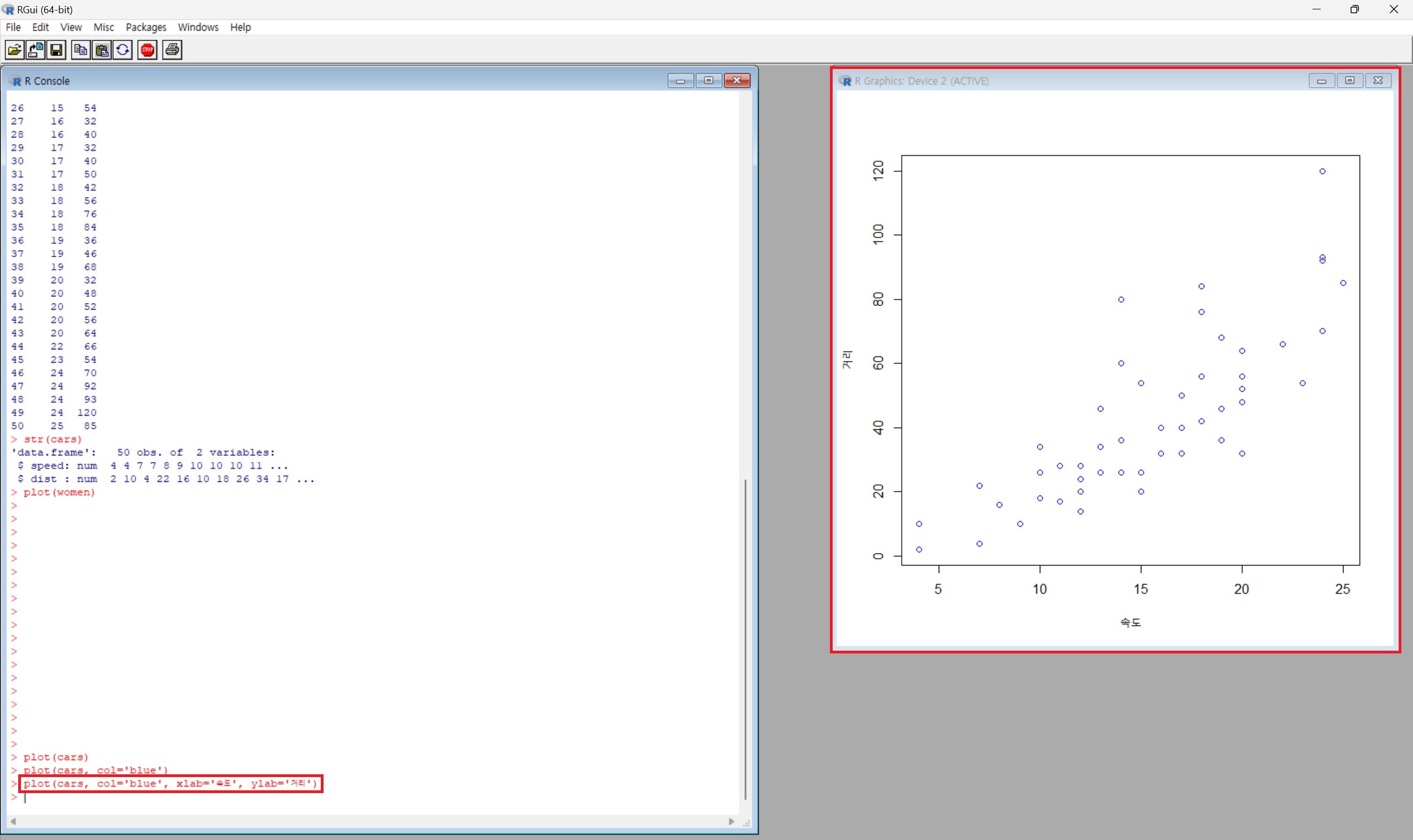Image resolution: width=1413 pixels, height=840 pixels.
Task: Click the Copy and paste arrows icon
Action: pyautogui.click(x=123, y=50)
